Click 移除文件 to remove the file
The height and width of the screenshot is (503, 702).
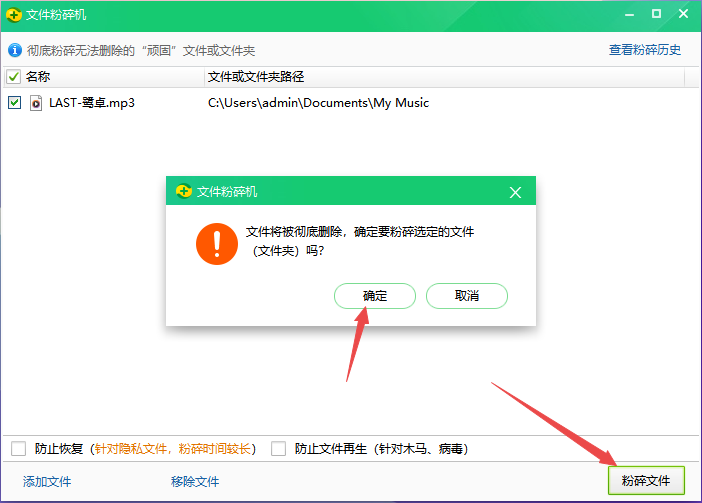(x=195, y=481)
